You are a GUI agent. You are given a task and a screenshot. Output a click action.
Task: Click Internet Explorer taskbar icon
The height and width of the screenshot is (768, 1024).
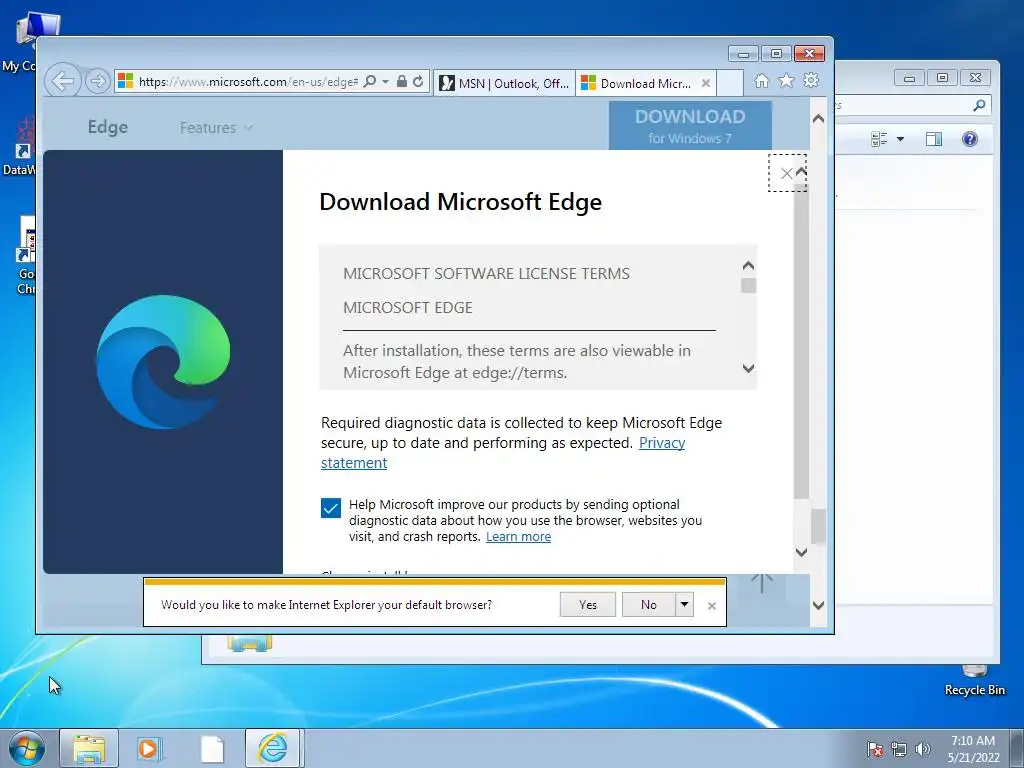click(x=272, y=748)
